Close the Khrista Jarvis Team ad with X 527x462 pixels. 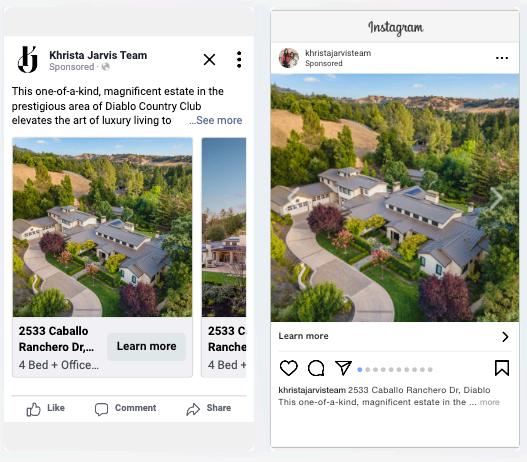[x=209, y=60]
